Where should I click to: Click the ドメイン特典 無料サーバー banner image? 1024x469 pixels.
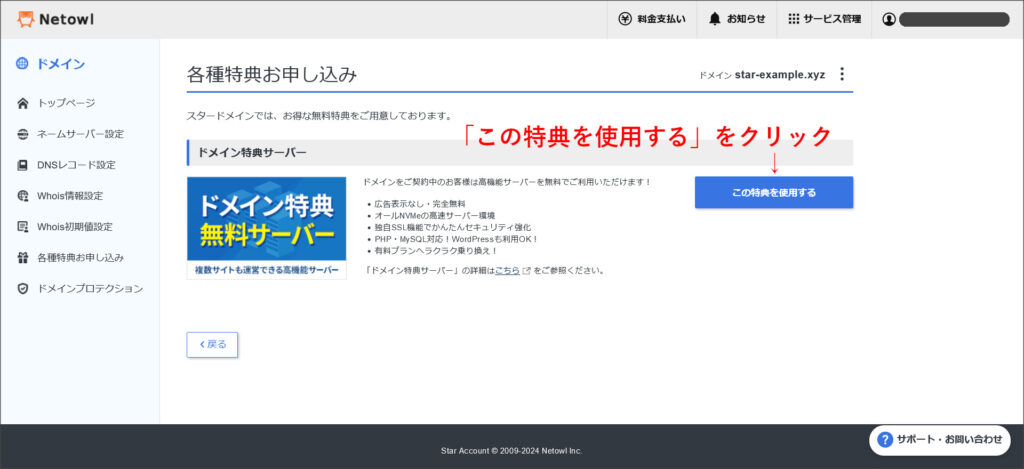click(x=266, y=227)
